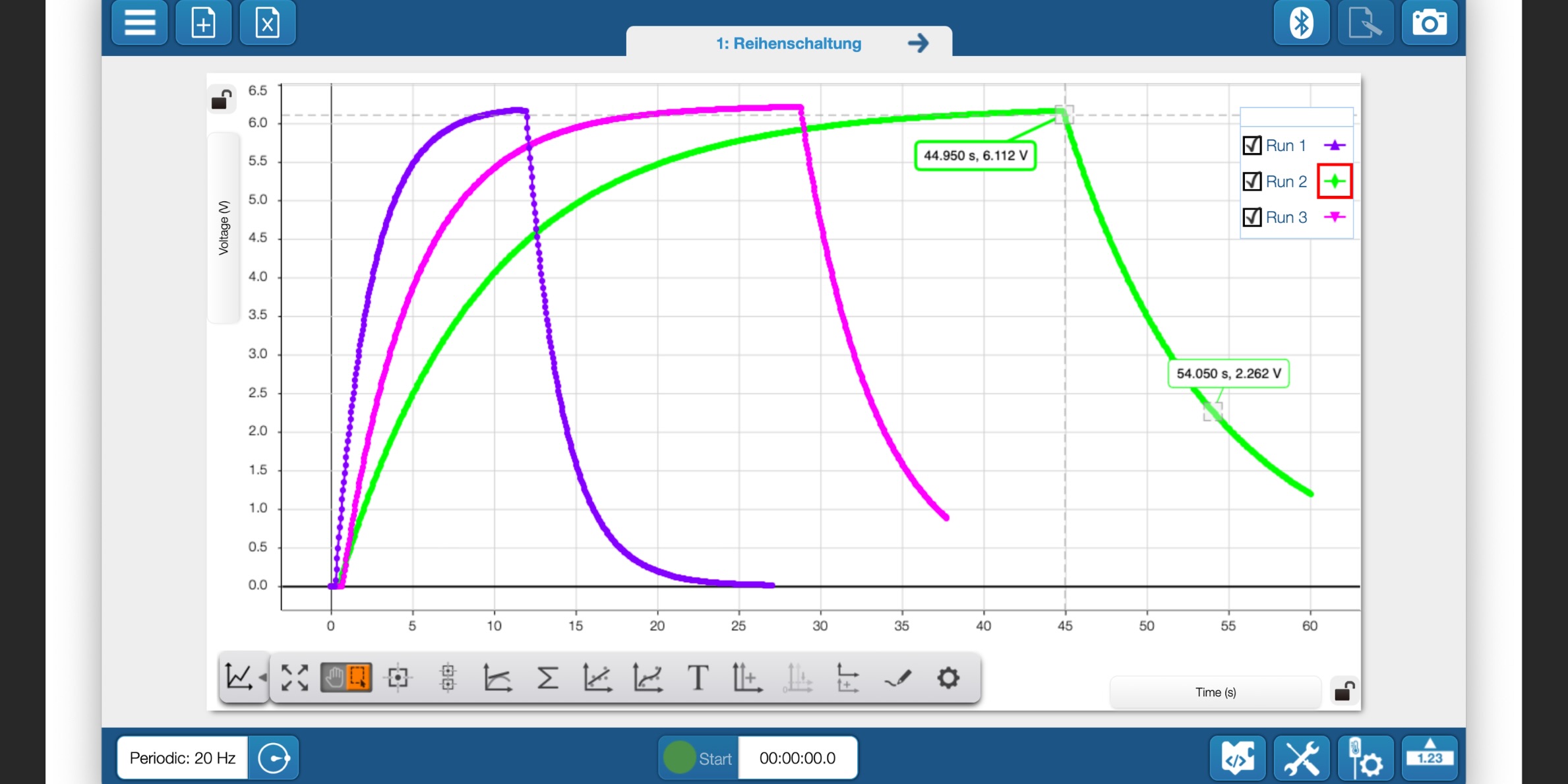
Task: Toggle the Run 3 checkbox
Action: point(1251,217)
